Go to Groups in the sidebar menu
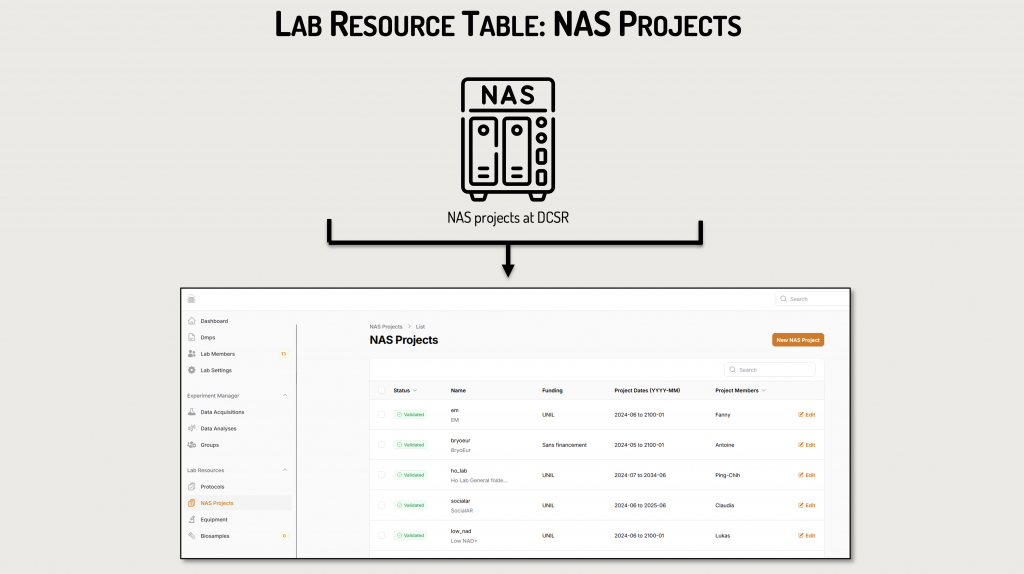The width and height of the screenshot is (1024, 574). click(x=209, y=445)
